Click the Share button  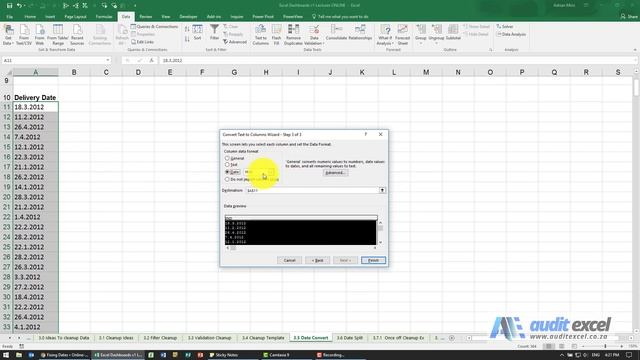[x=629, y=17]
